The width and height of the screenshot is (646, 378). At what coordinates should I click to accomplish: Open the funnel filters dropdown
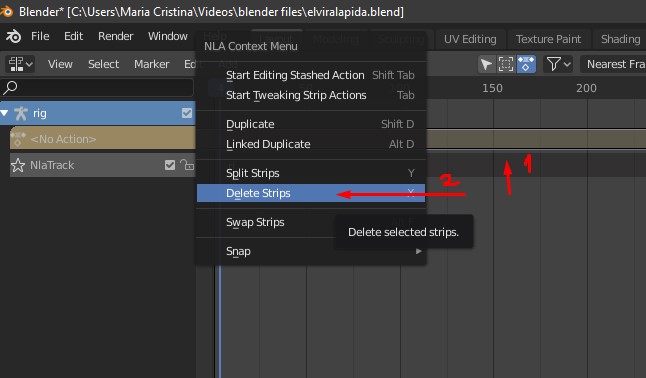click(558, 64)
